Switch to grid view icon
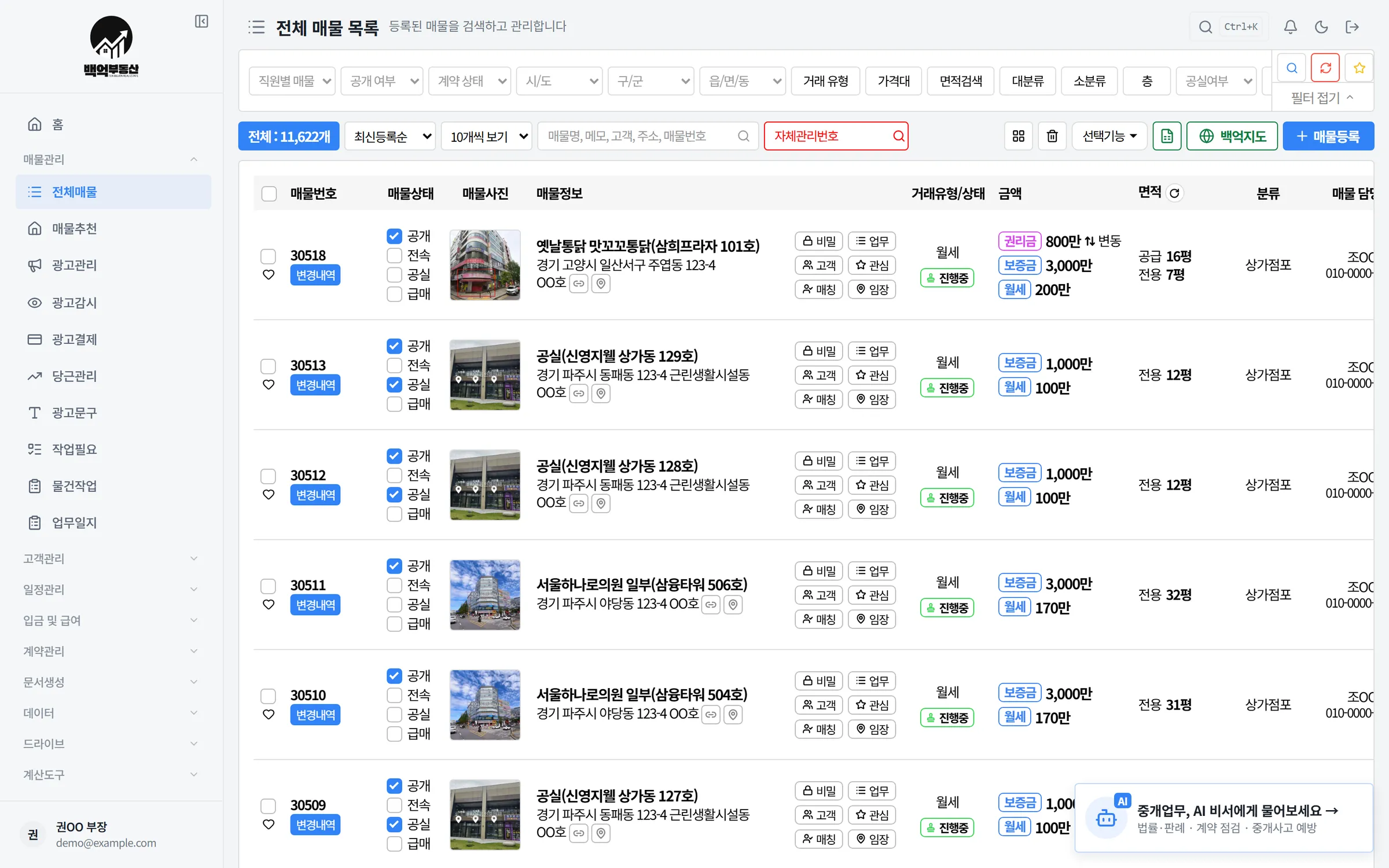Viewport: 1389px width, 868px height. 1018,136
